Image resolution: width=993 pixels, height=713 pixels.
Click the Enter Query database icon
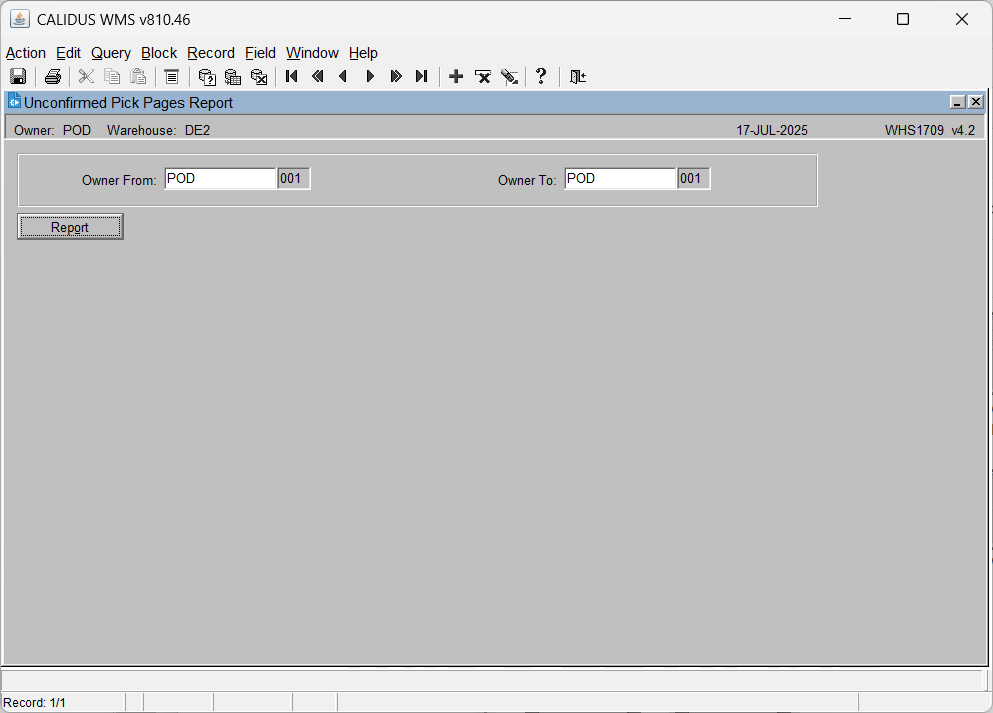click(x=207, y=77)
